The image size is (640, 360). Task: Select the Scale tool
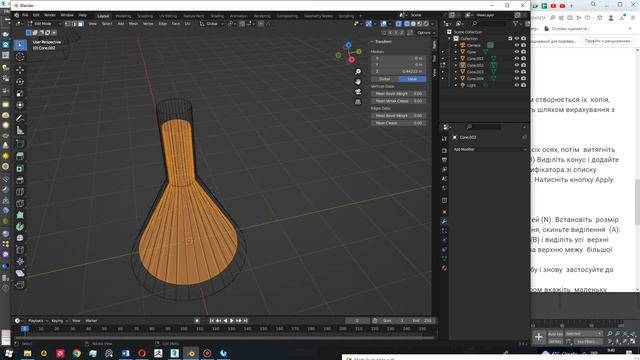20,93
